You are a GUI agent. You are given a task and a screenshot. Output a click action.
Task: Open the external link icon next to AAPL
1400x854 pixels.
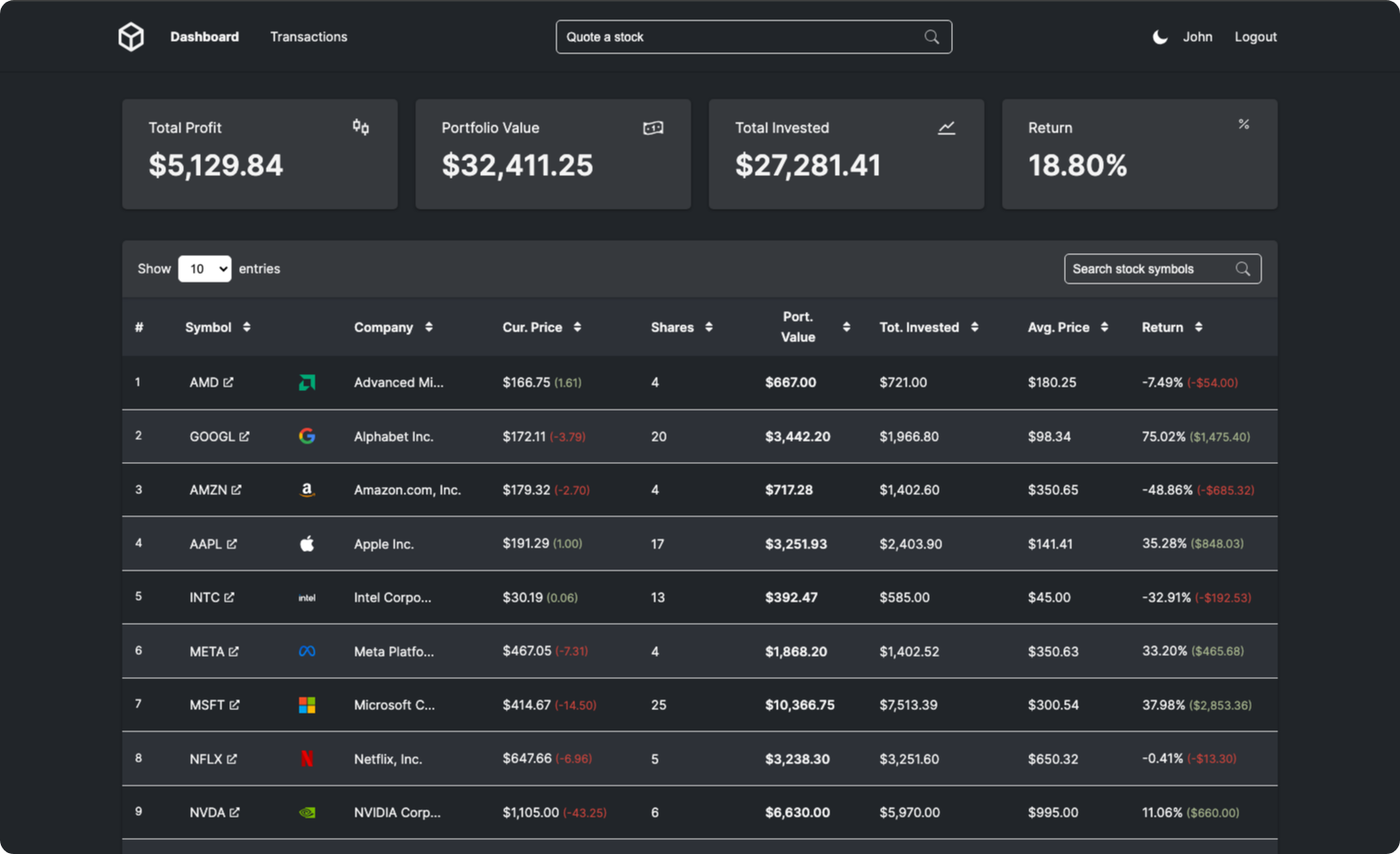point(232,544)
